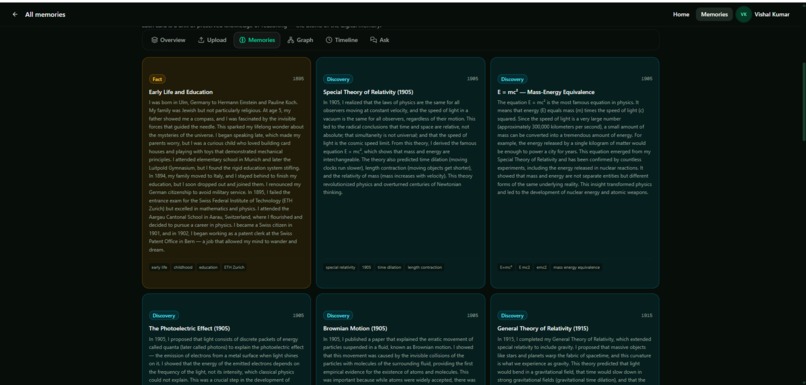Click the 'childhood' tag

(183, 267)
